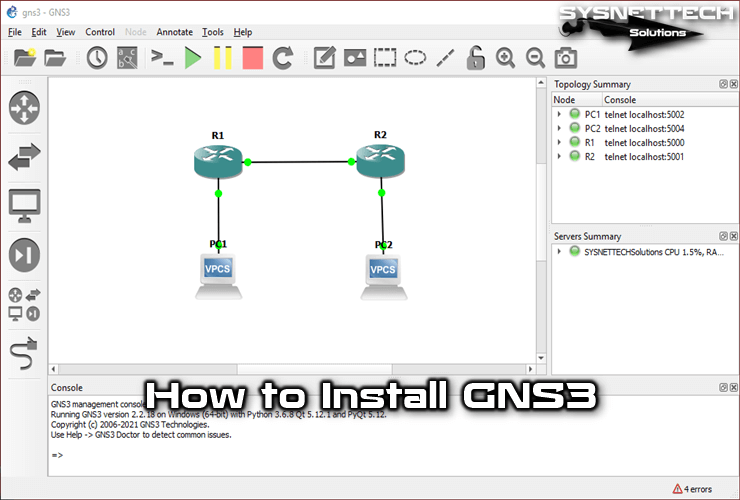The height and width of the screenshot is (500, 740).
Task: Start all nodes with green play
Action: (x=193, y=58)
